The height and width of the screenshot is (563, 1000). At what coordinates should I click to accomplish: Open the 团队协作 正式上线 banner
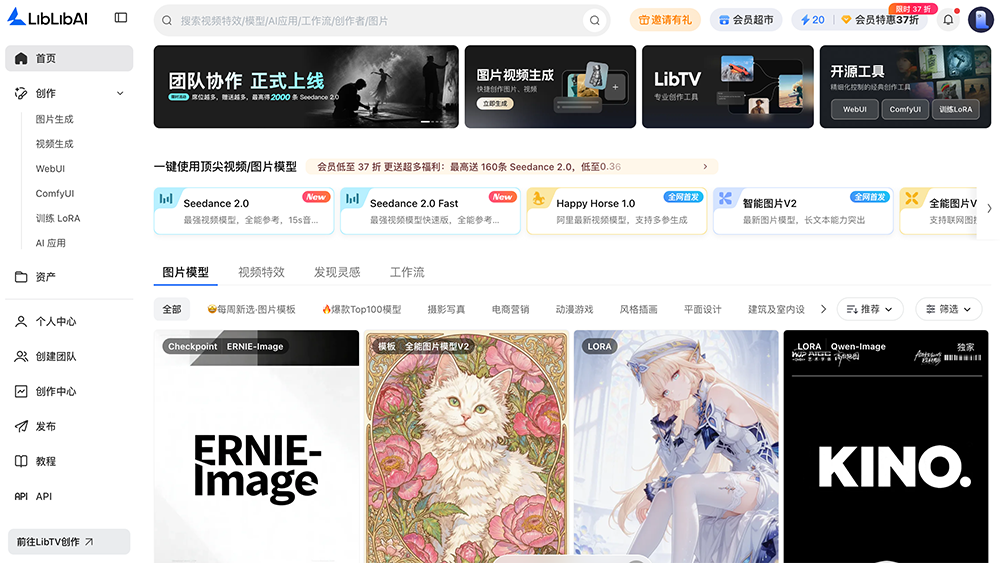[x=306, y=87]
